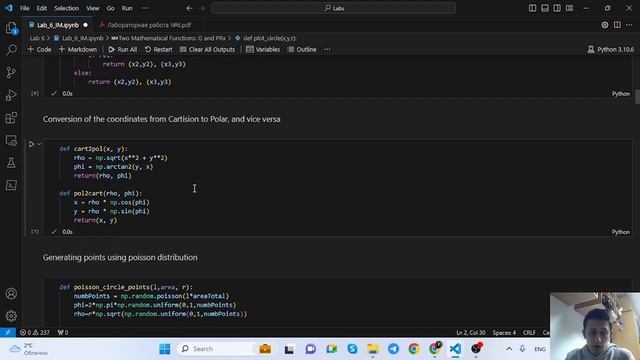The width and height of the screenshot is (640, 360).
Task: Toggle the bottom panel layout button
Action: click(x=544, y=8)
